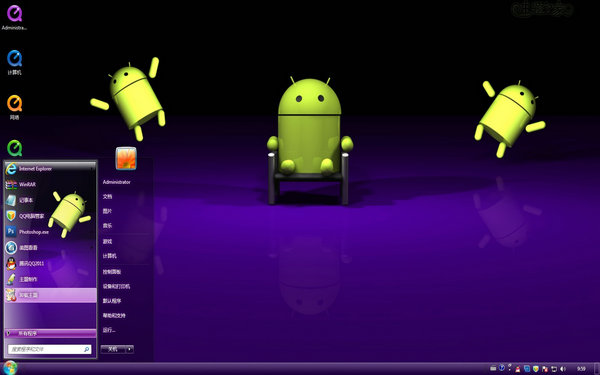Open 控制面板 control panel
Screen dimensions: 600x375
point(112,272)
